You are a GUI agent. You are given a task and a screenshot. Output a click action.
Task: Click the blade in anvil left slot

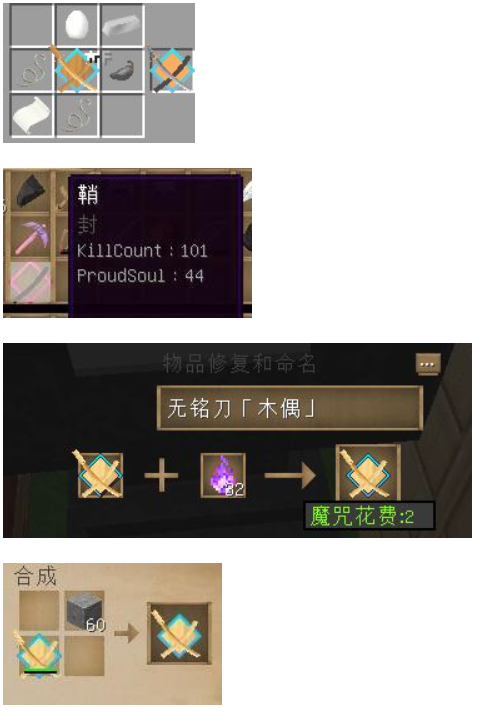click(x=101, y=476)
